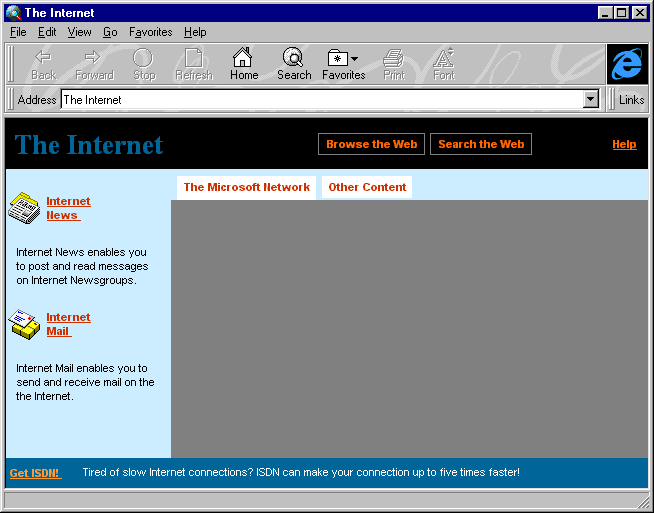Viewport: 654px width, 513px height.
Task: Click the Internet Mail envelope icon
Action: 24,324
